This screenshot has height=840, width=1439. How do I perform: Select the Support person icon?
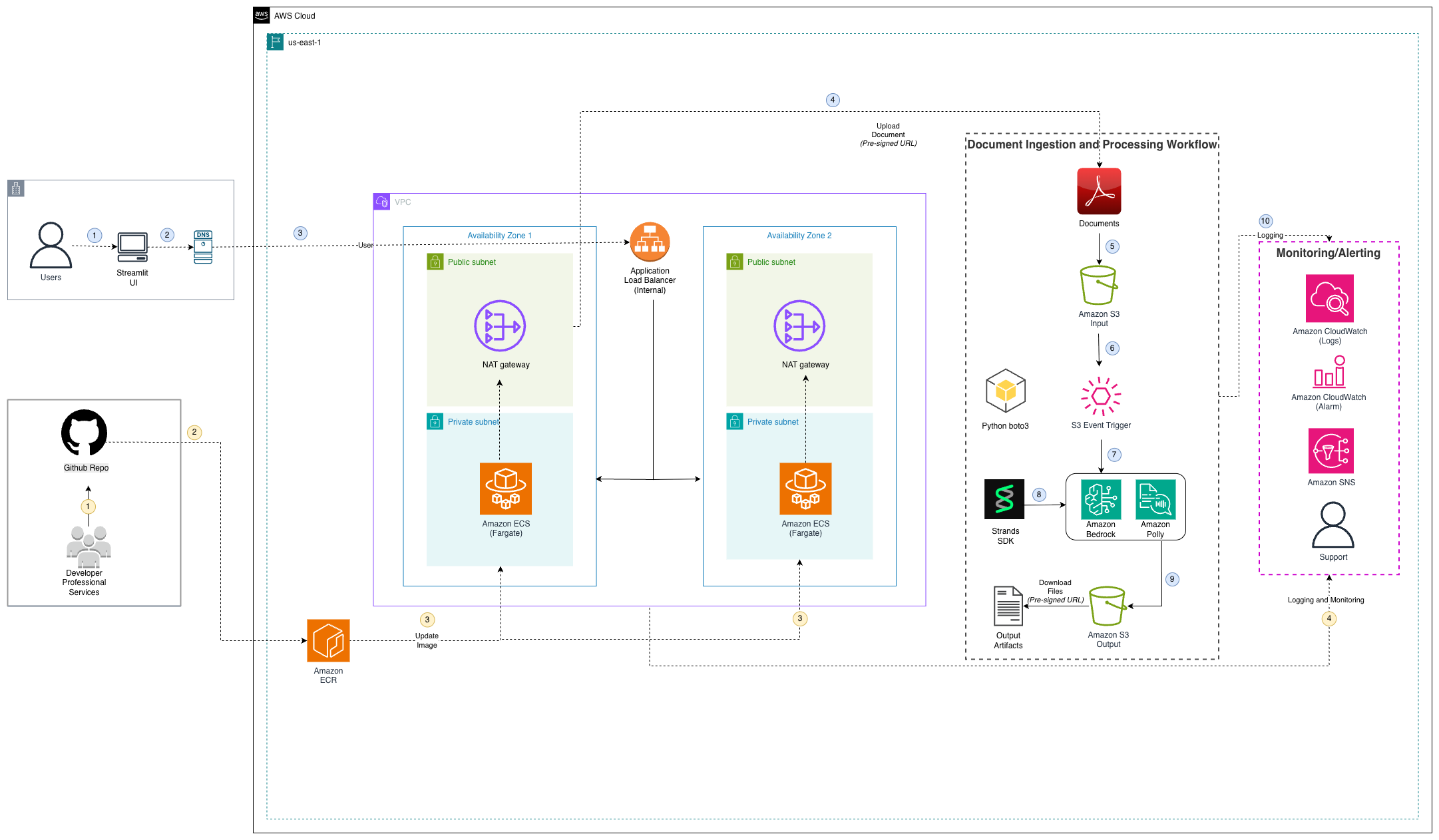1333,525
